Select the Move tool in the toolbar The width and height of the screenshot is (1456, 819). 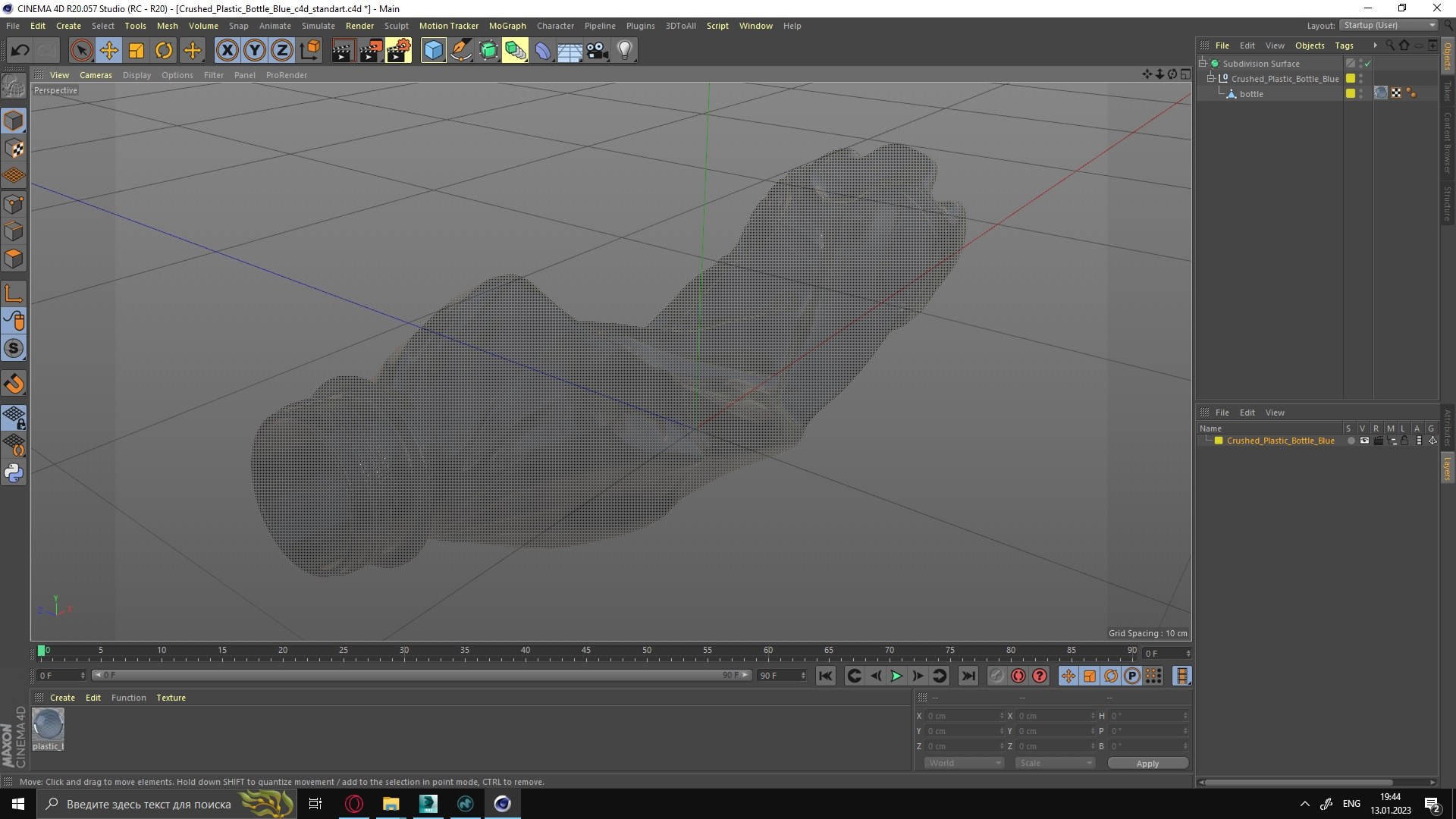coord(108,51)
